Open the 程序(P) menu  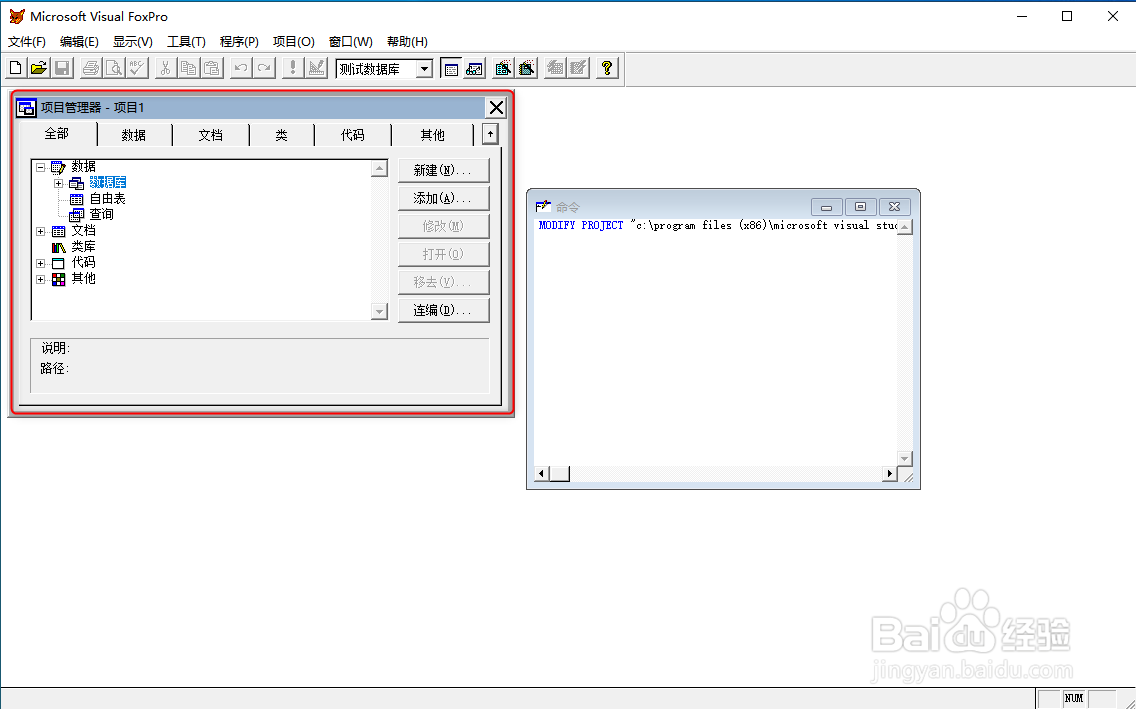click(x=239, y=42)
